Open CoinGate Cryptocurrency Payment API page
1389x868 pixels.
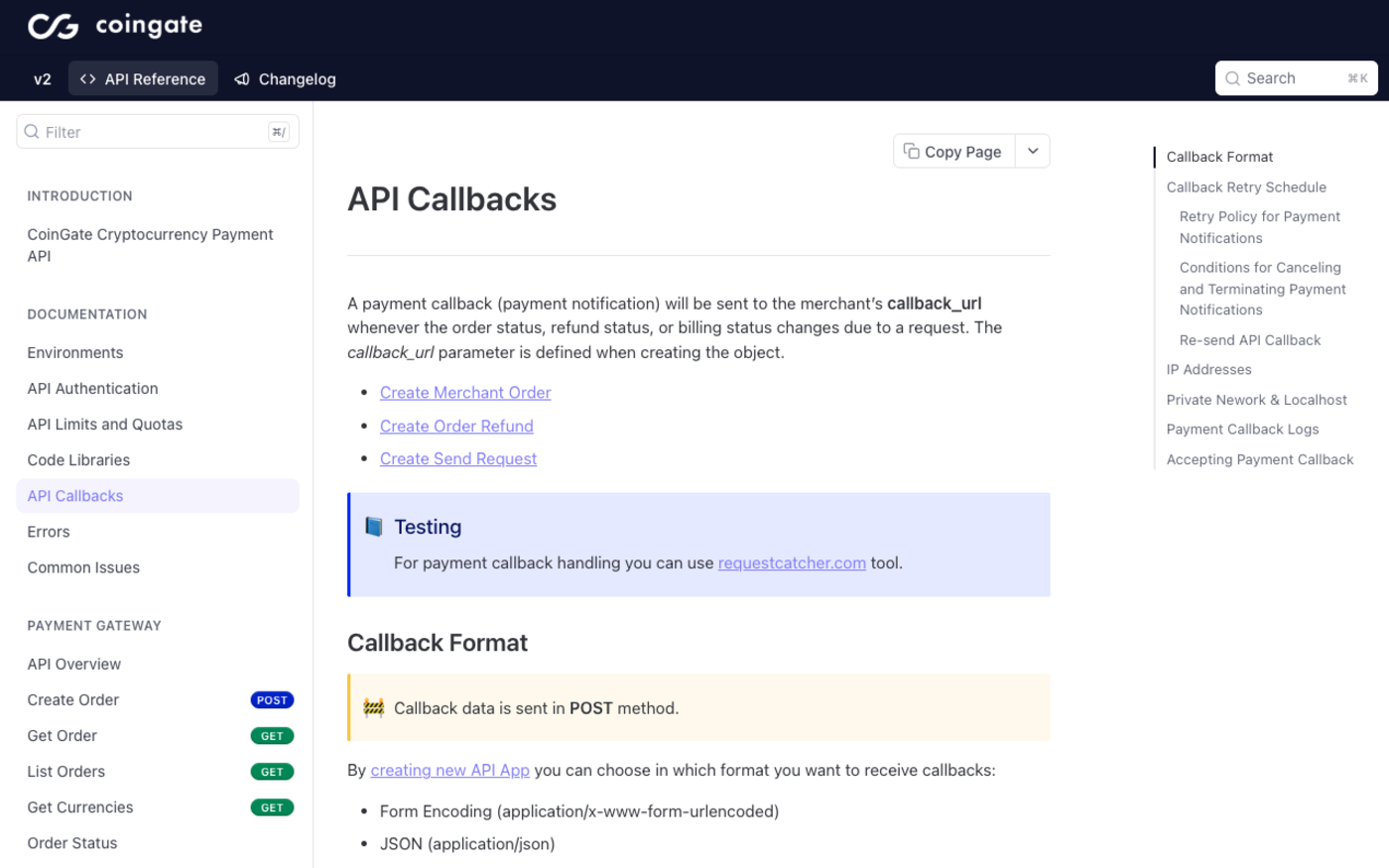click(158, 245)
